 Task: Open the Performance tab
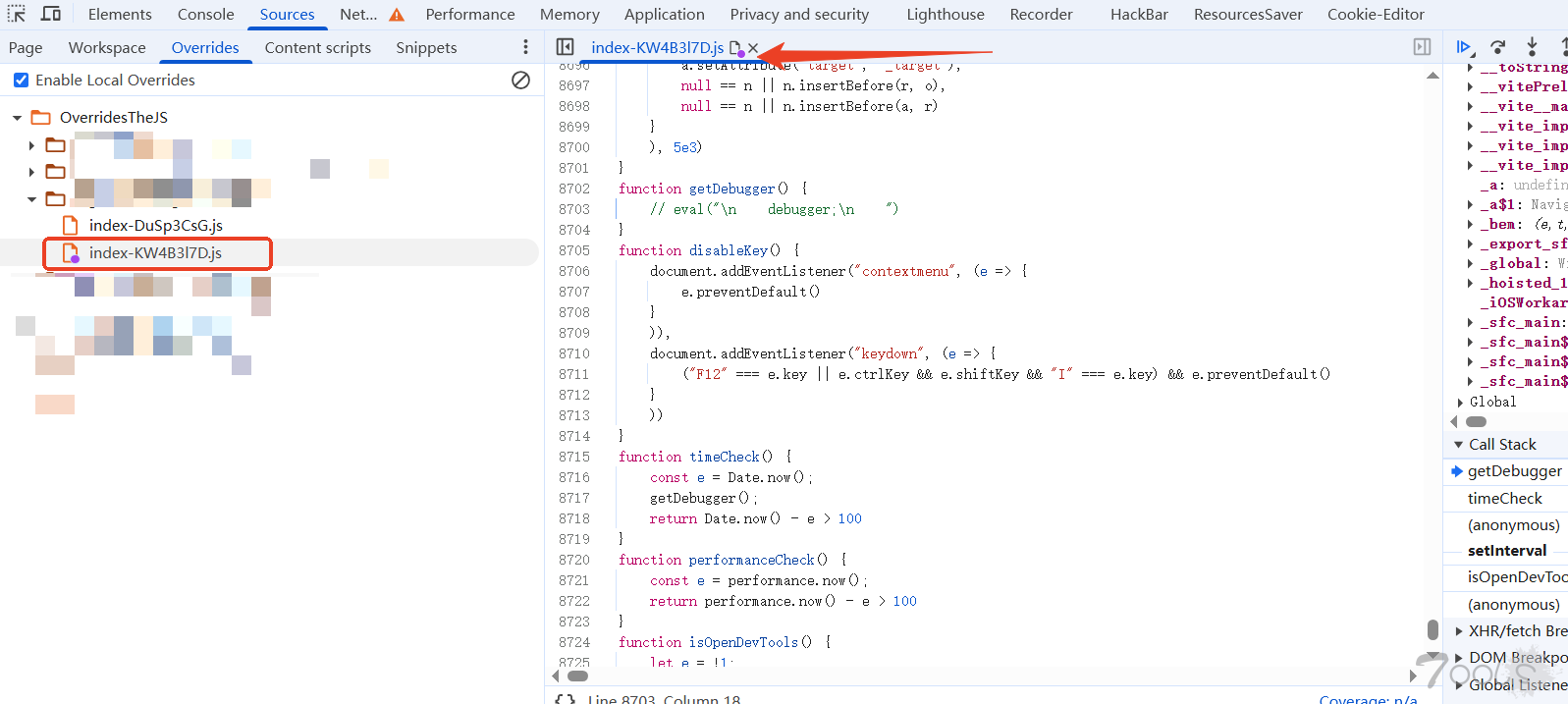tap(470, 15)
